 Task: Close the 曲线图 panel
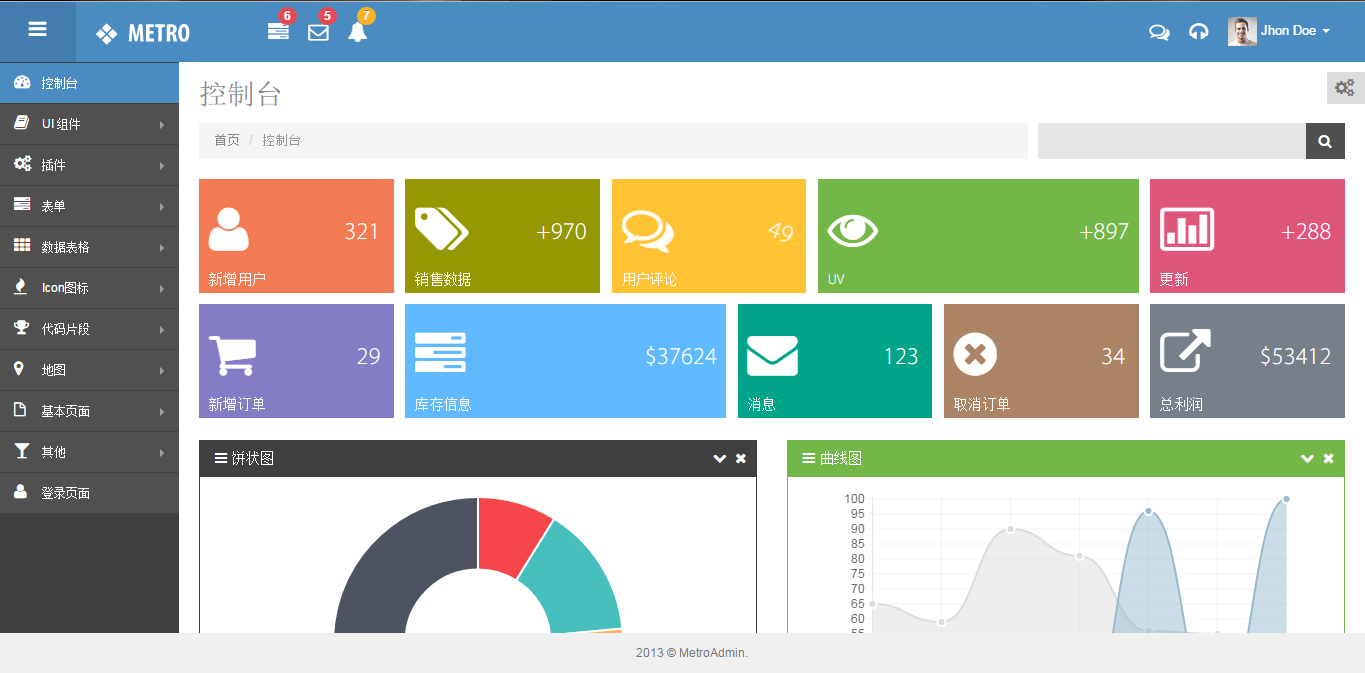(1329, 459)
